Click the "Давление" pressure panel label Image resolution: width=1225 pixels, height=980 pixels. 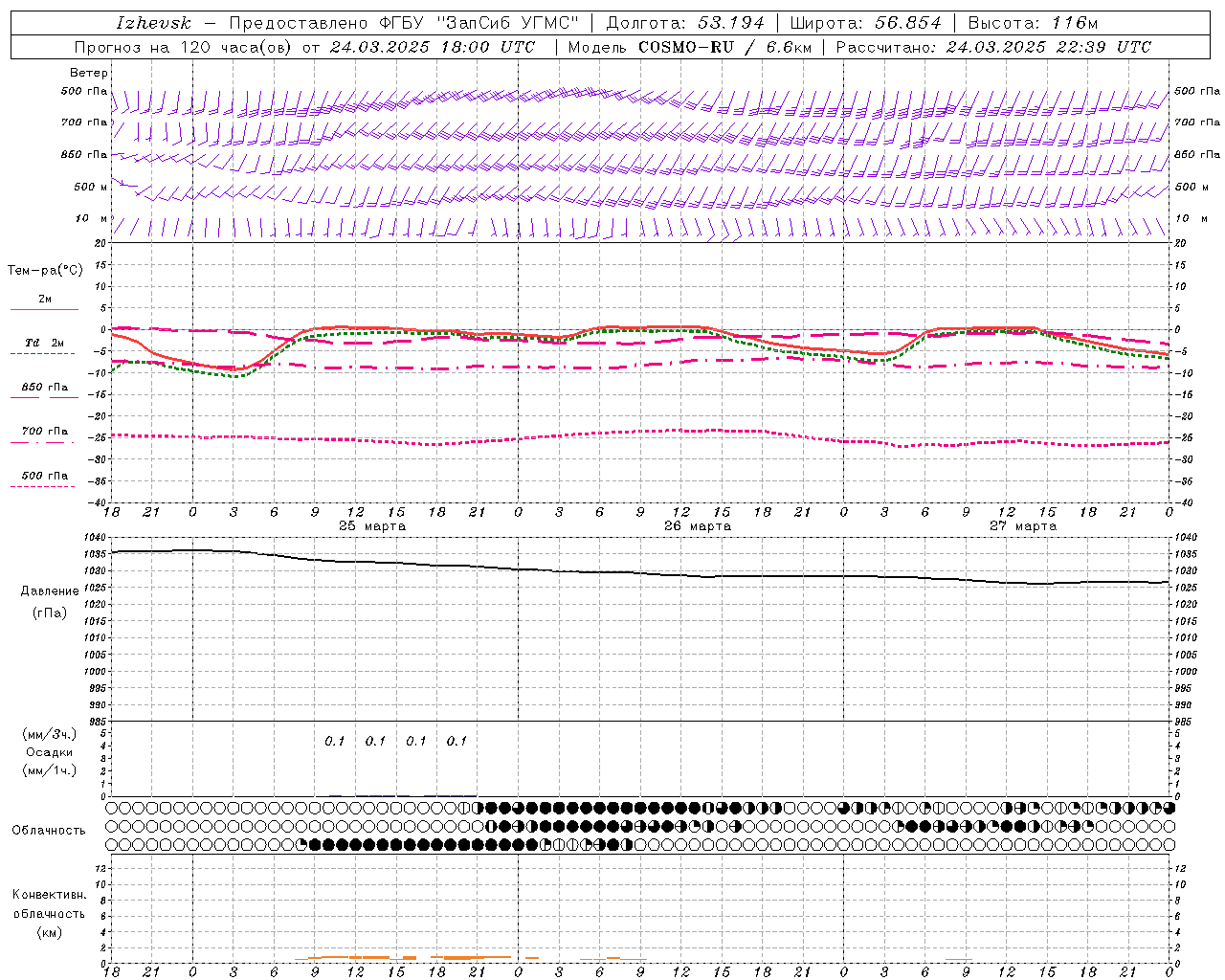[x=50, y=591]
